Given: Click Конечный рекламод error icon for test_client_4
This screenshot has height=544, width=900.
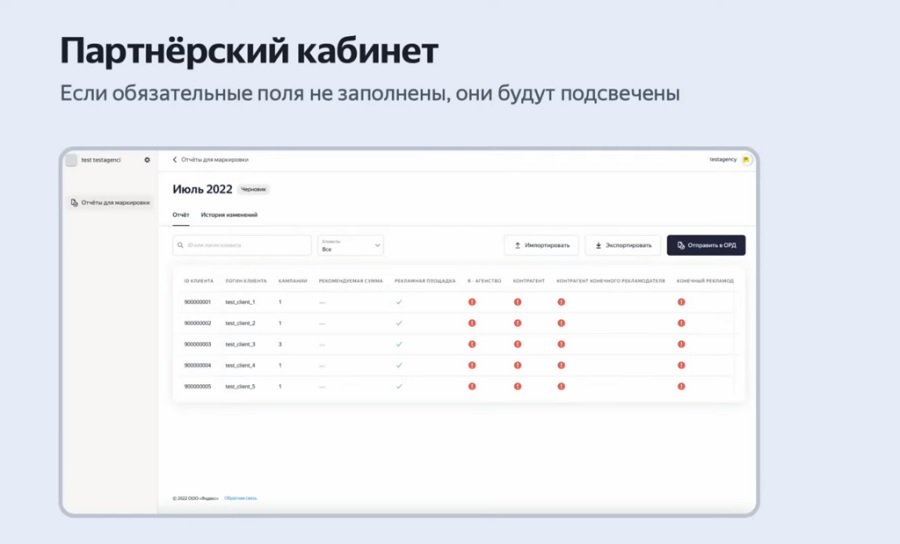Looking at the screenshot, I should pyautogui.click(x=681, y=365).
